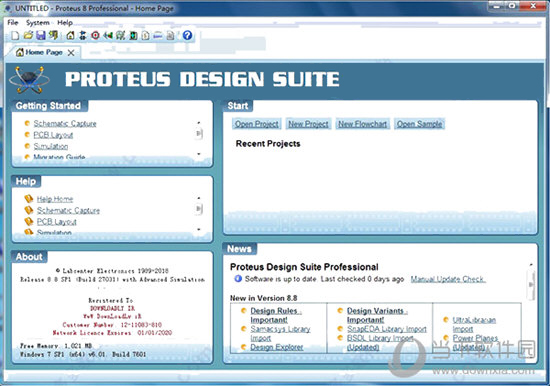Open the Gerber Viewer toolbar icon
The width and height of the screenshot is (550, 386).
pos(120,35)
